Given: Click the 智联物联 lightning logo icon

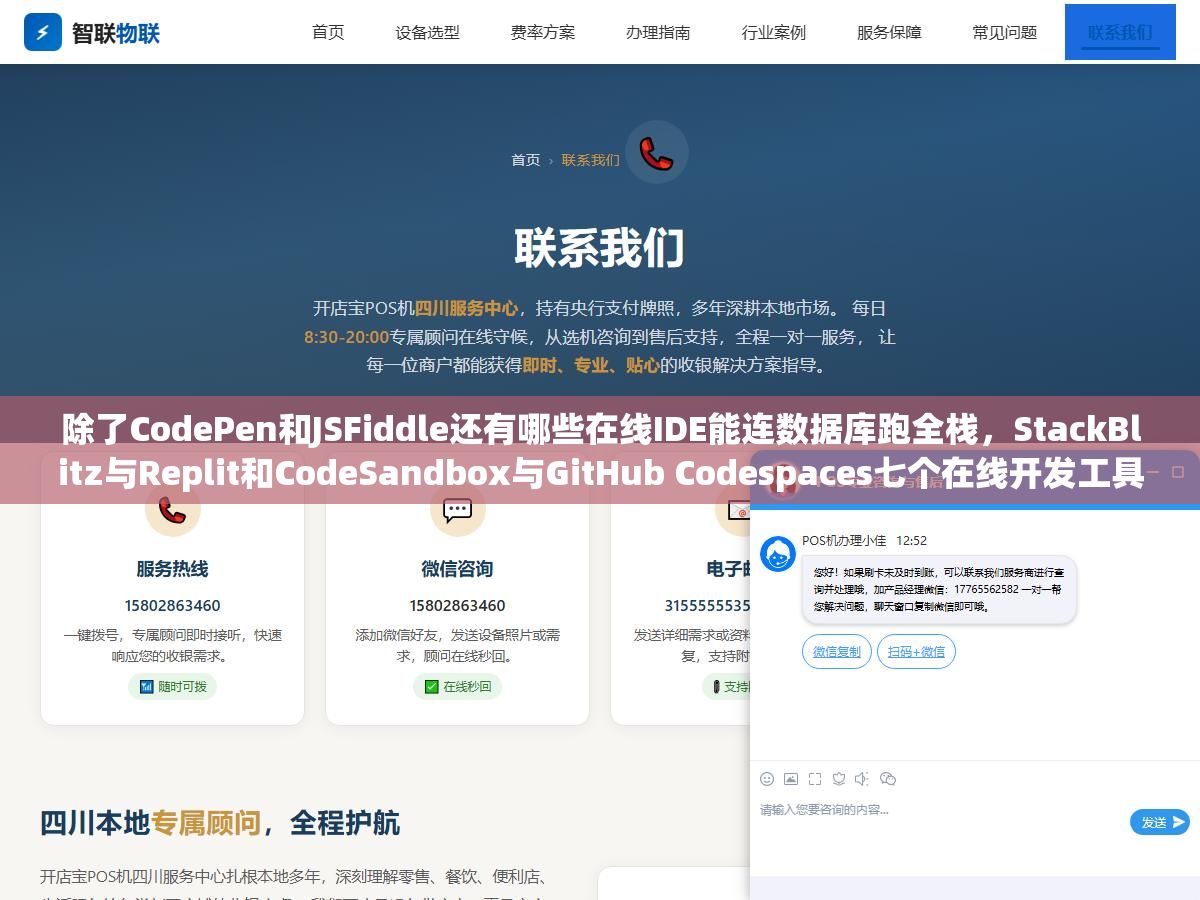Looking at the screenshot, I should coord(42,32).
